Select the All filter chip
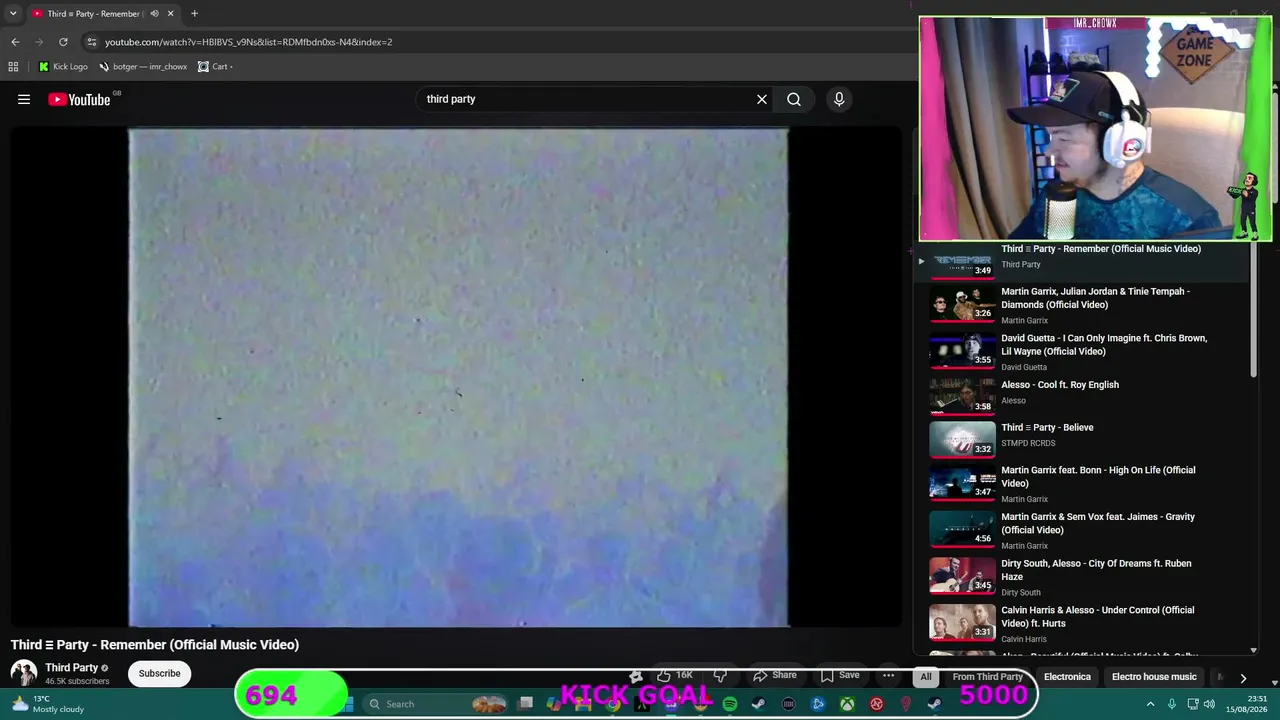1280x720 pixels. pos(926,677)
